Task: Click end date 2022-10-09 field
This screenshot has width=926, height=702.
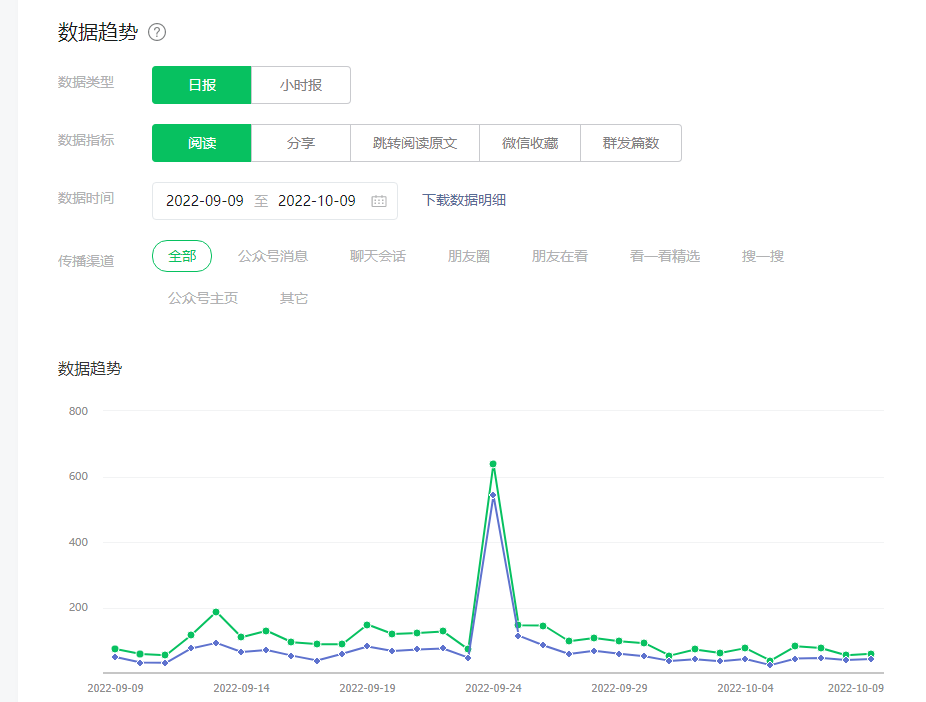Action: (x=317, y=201)
